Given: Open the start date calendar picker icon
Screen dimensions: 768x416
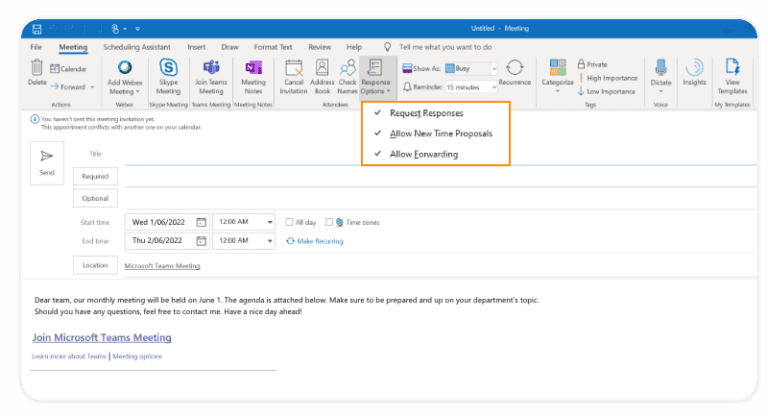Looking at the screenshot, I should coord(201,222).
